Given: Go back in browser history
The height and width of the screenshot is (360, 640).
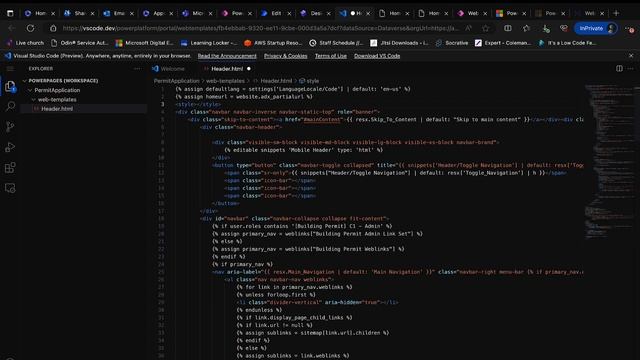Looking at the screenshot, I should 11,28.
